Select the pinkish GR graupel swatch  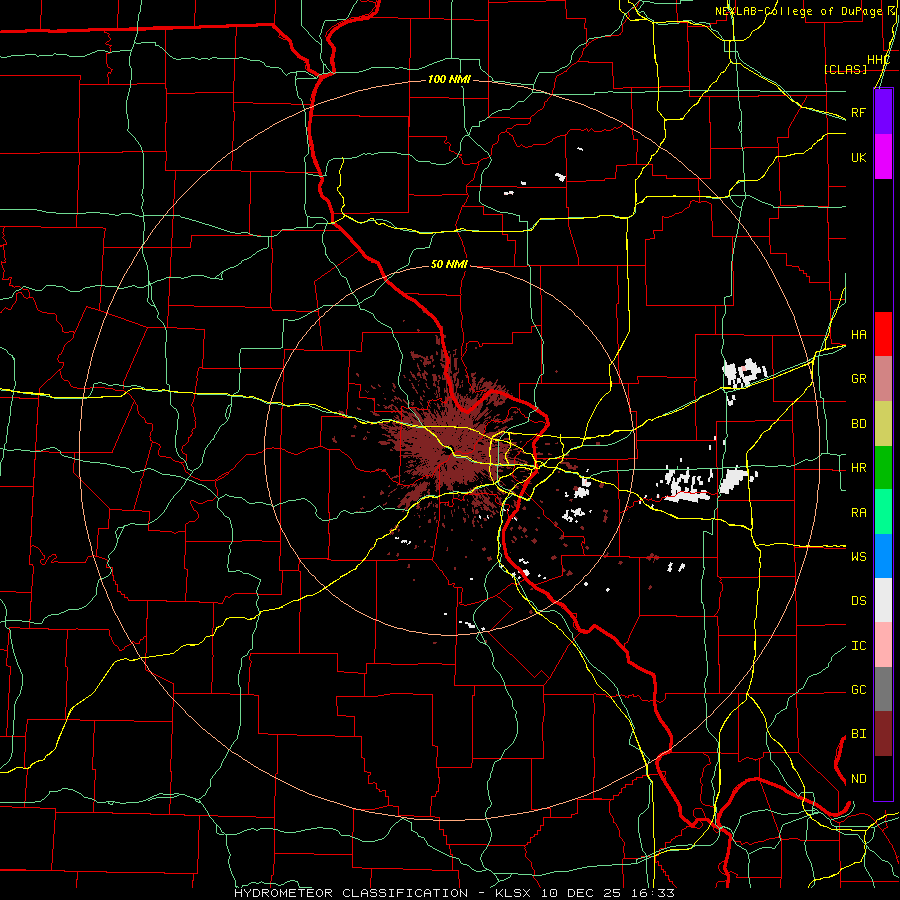(x=883, y=378)
